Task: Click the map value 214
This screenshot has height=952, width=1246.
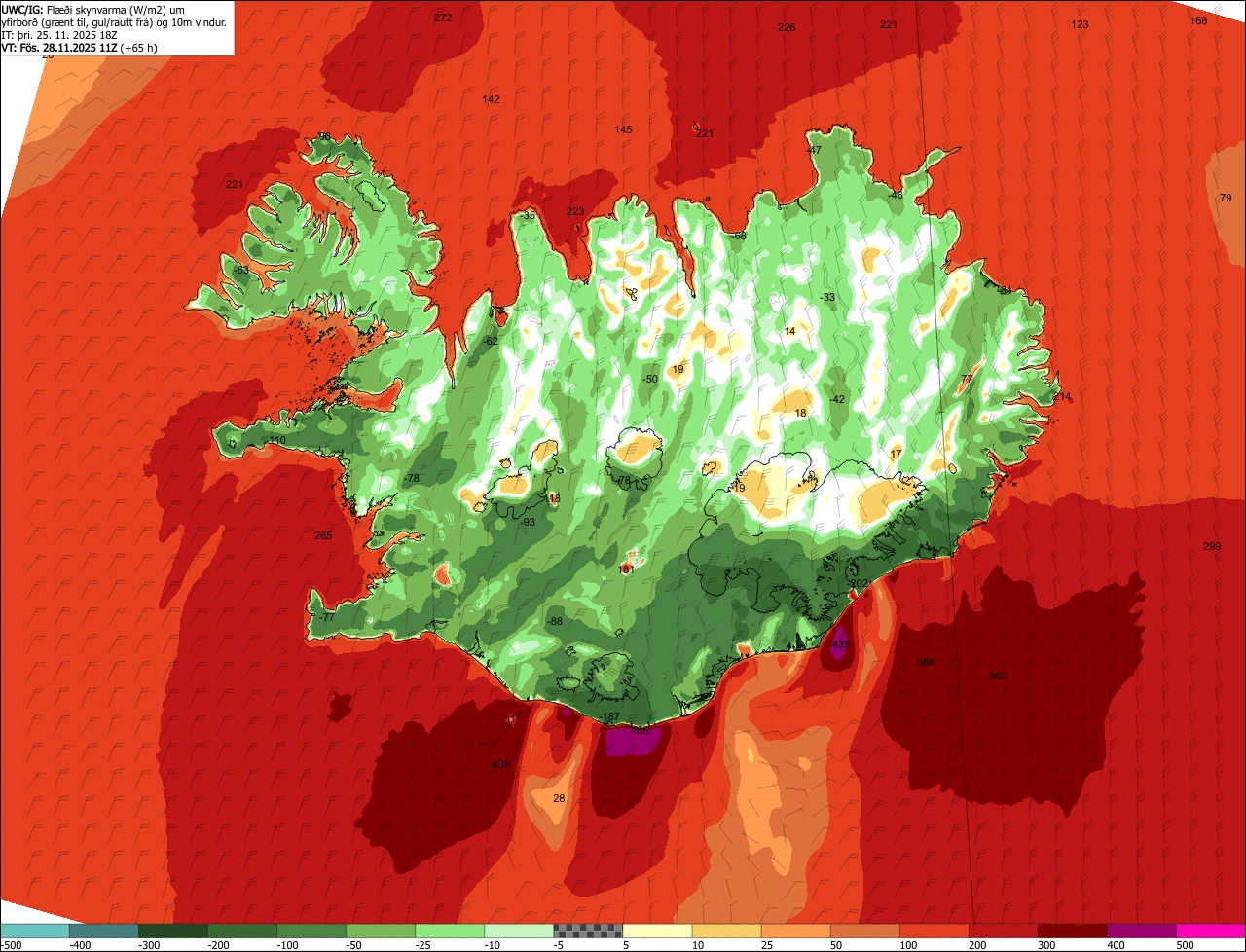Action: tap(1061, 396)
